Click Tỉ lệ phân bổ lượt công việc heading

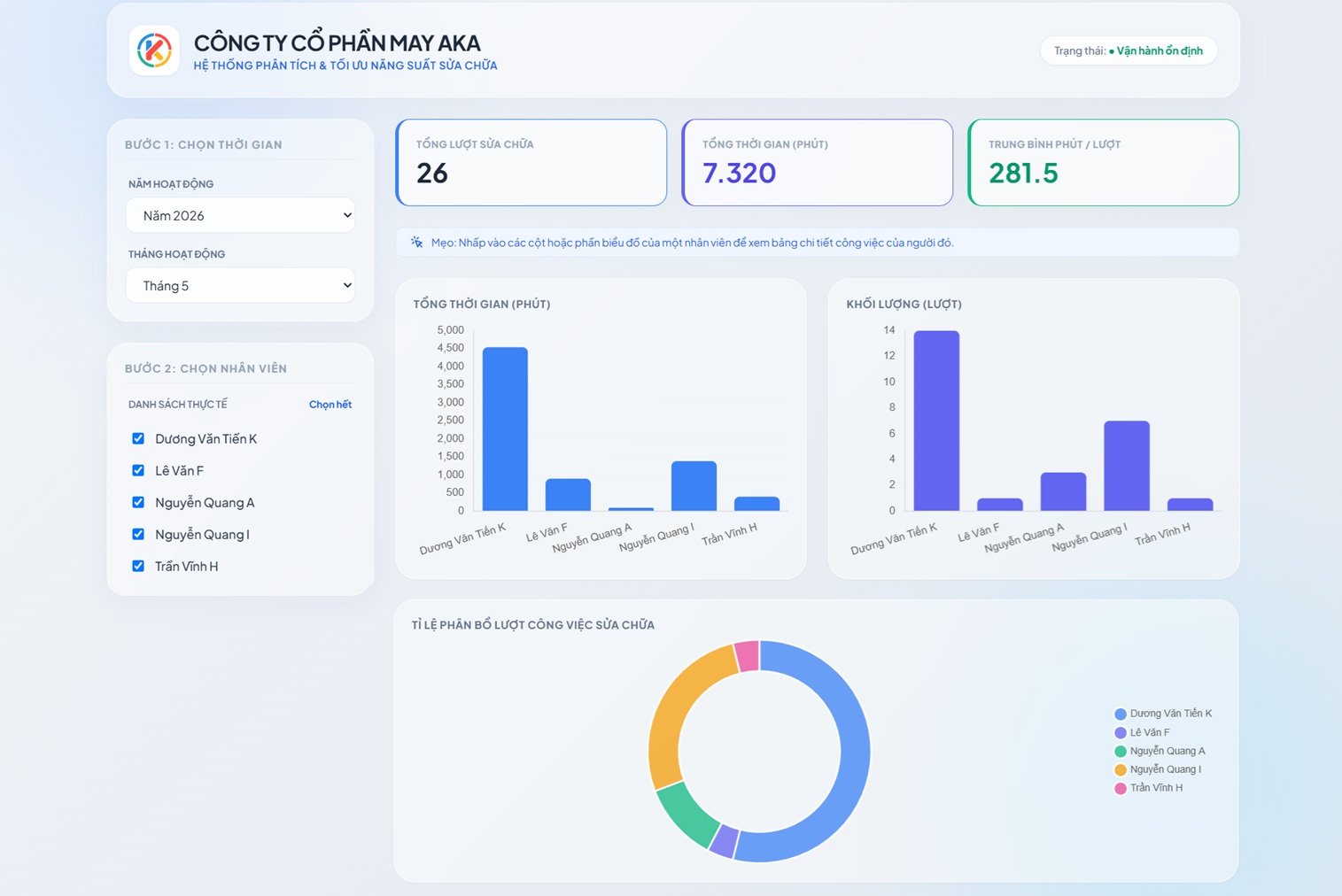point(533,625)
